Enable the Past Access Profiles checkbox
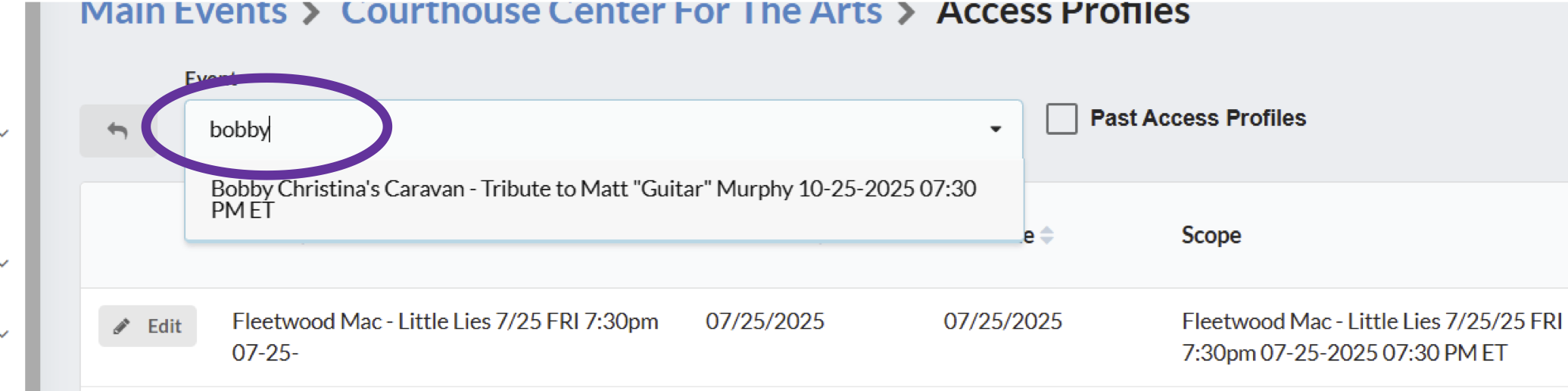The image size is (1568, 391). click(x=1061, y=119)
